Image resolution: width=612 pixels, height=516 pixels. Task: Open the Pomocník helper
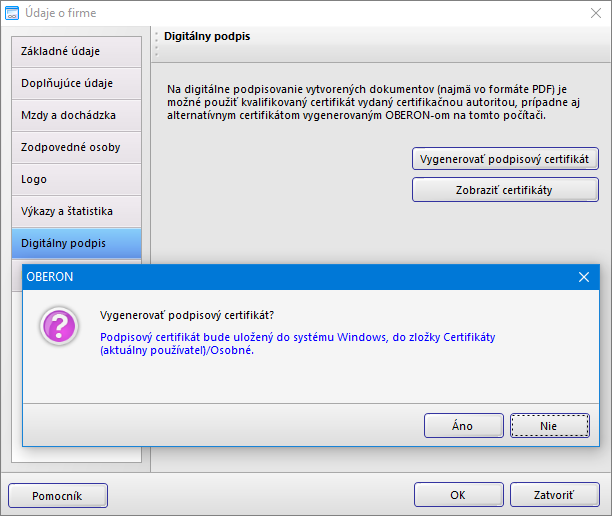coord(58,496)
